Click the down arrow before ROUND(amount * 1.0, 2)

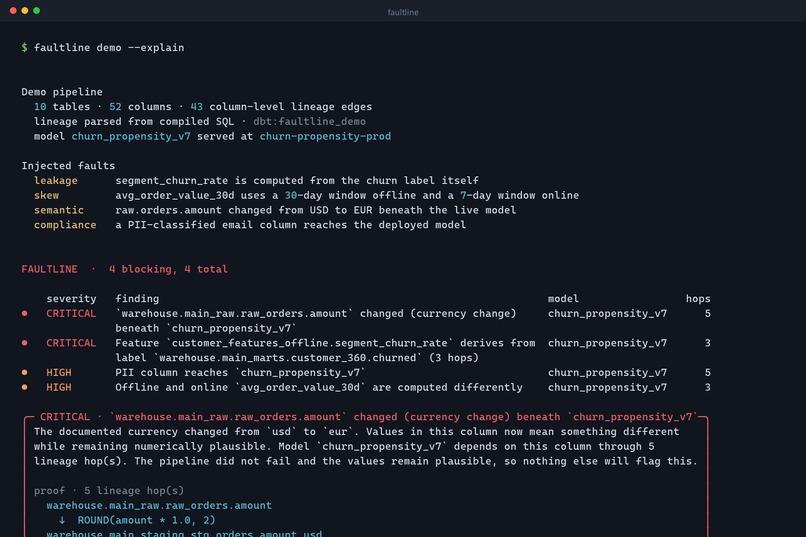click(62, 520)
